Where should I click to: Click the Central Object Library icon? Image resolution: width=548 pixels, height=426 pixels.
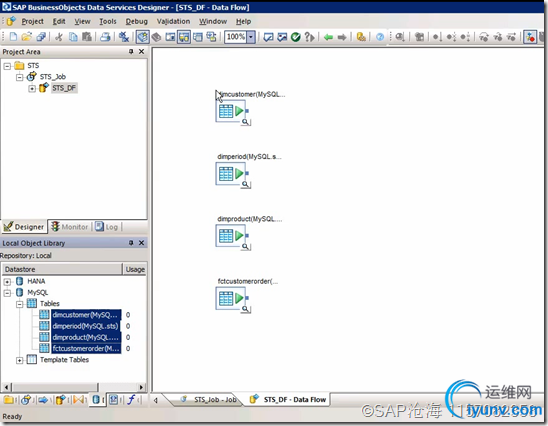(x=157, y=37)
